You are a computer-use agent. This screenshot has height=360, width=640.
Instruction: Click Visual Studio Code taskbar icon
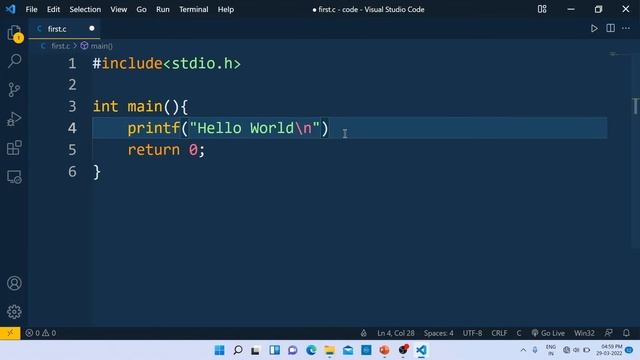pos(421,350)
